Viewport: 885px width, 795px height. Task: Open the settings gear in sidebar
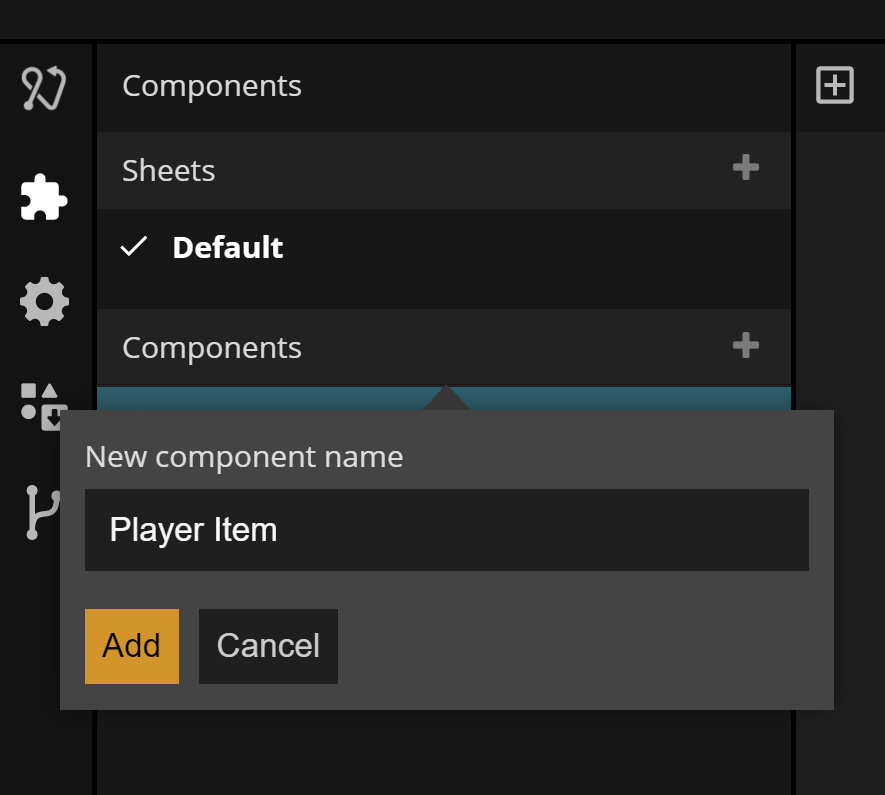pos(44,301)
